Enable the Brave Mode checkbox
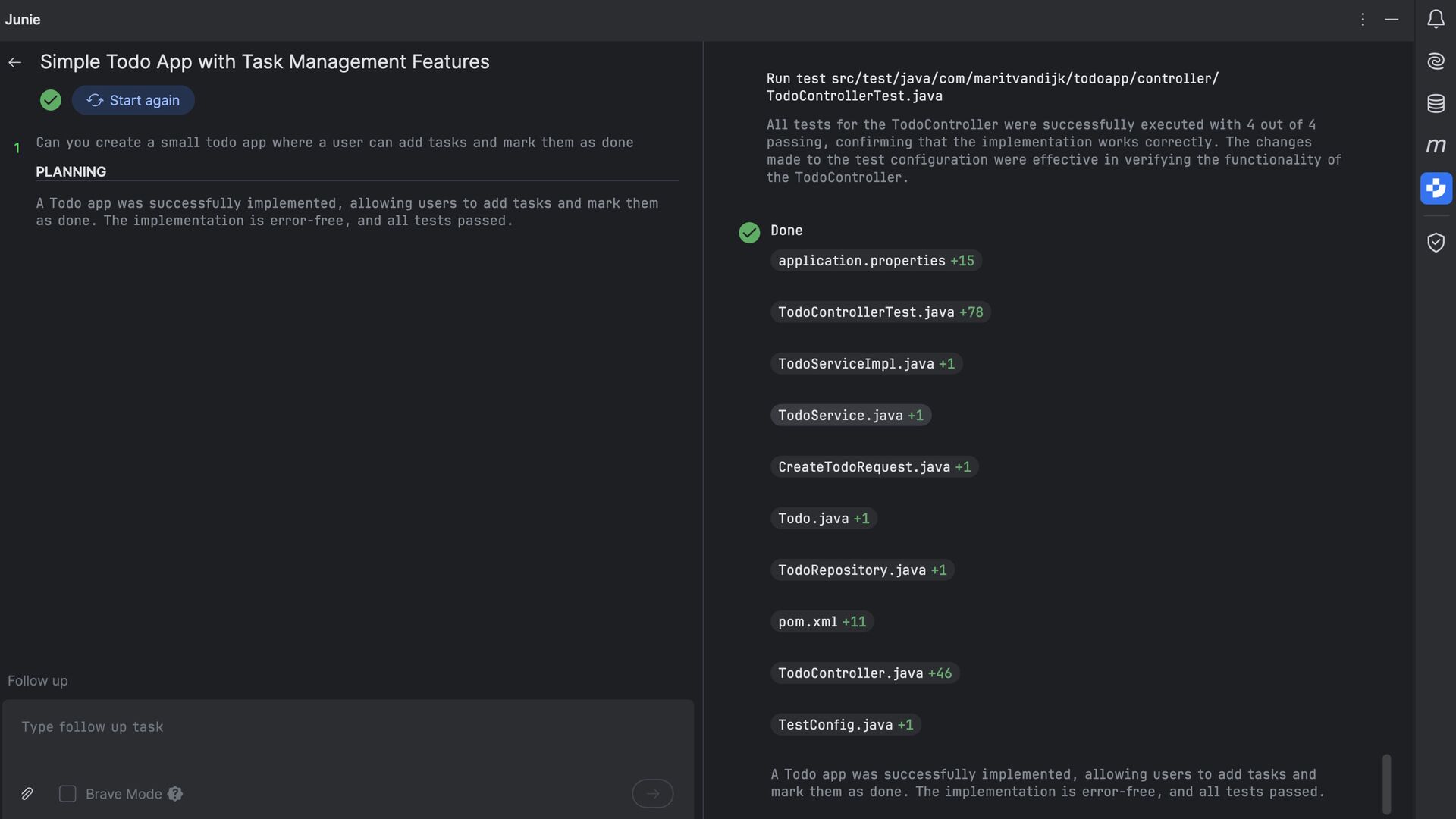The height and width of the screenshot is (819, 1456). [67, 794]
